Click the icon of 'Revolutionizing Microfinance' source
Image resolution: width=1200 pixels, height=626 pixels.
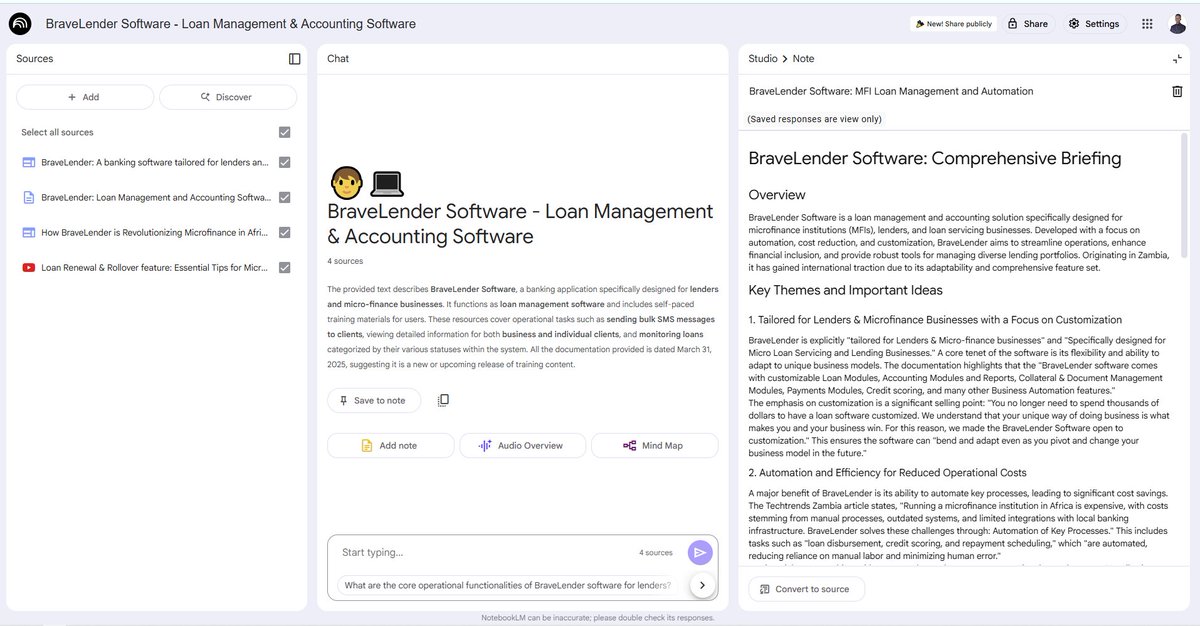click(28, 232)
